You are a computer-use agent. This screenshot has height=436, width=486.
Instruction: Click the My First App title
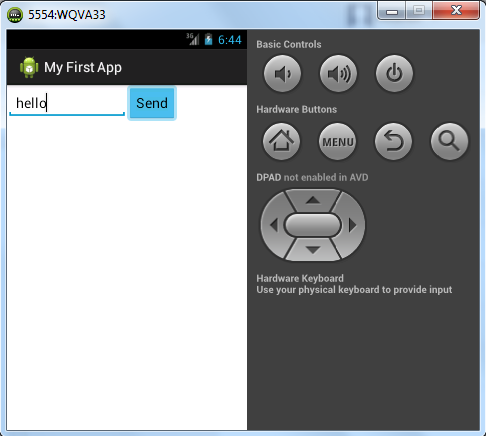point(83,67)
